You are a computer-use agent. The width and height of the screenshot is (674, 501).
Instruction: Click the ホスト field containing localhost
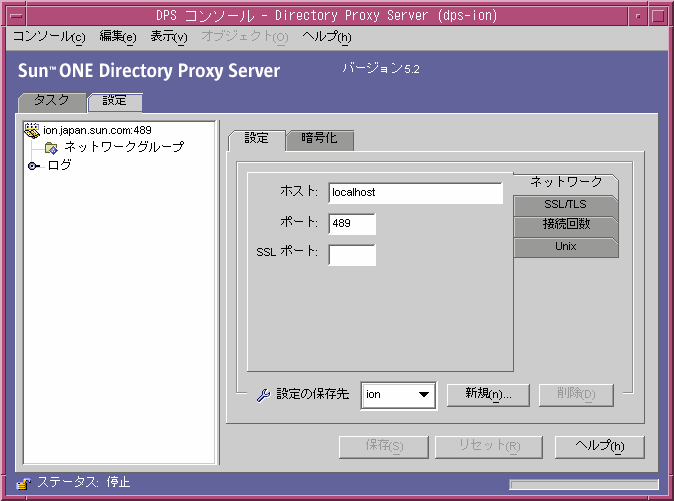pyautogui.click(x=415, y=193)
